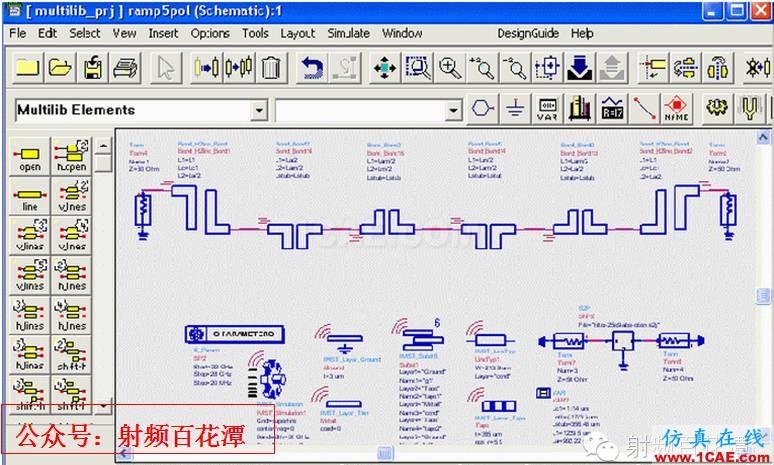Click the trash can Delete icon
Image resolution: width=774 pixels, height=465 pixels.
click(270, 67)
